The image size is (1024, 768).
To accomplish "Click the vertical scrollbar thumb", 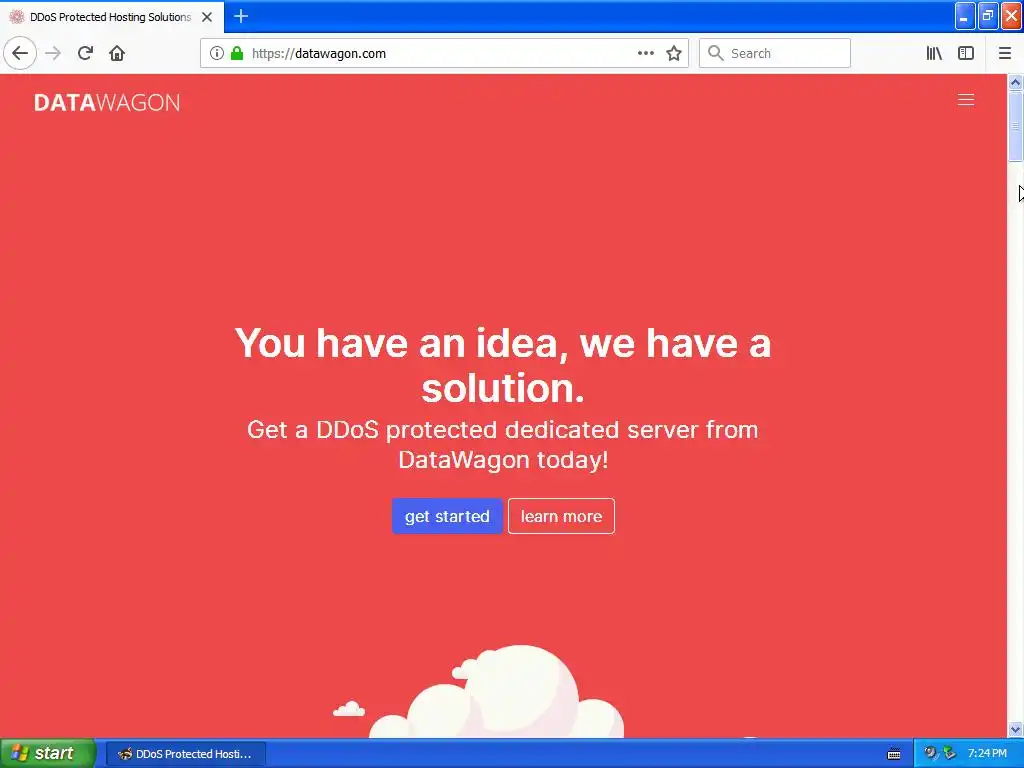I will [1015, 126].
